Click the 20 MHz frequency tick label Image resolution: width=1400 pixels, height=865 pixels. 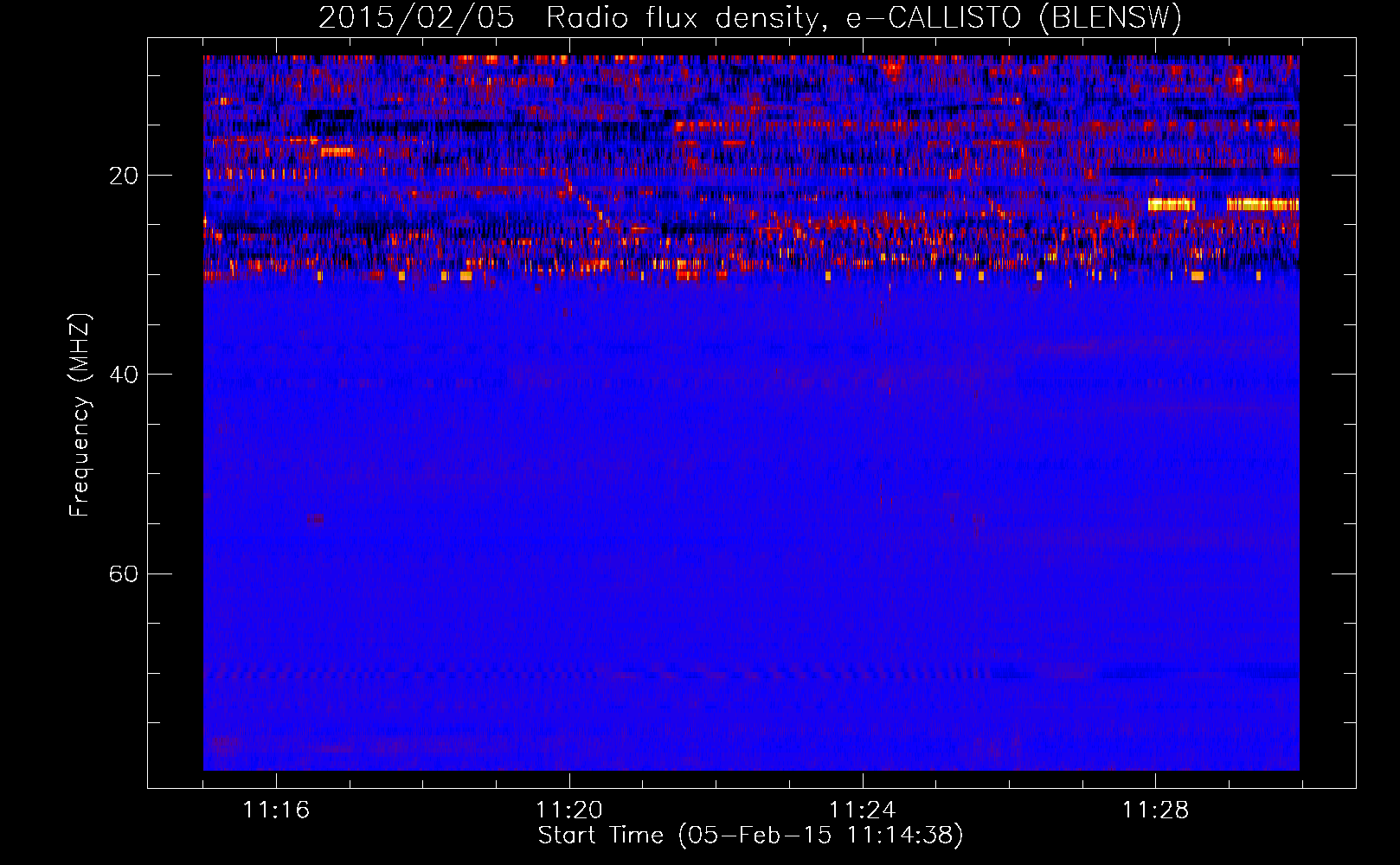pyautogui.click(x=124, y=176)
